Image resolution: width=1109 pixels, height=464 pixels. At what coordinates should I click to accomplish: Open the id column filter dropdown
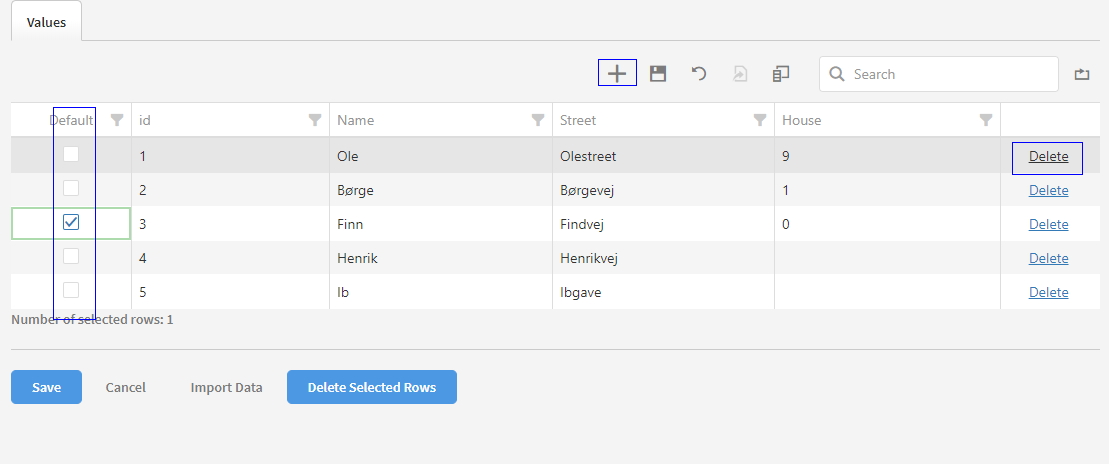point(315,120)
